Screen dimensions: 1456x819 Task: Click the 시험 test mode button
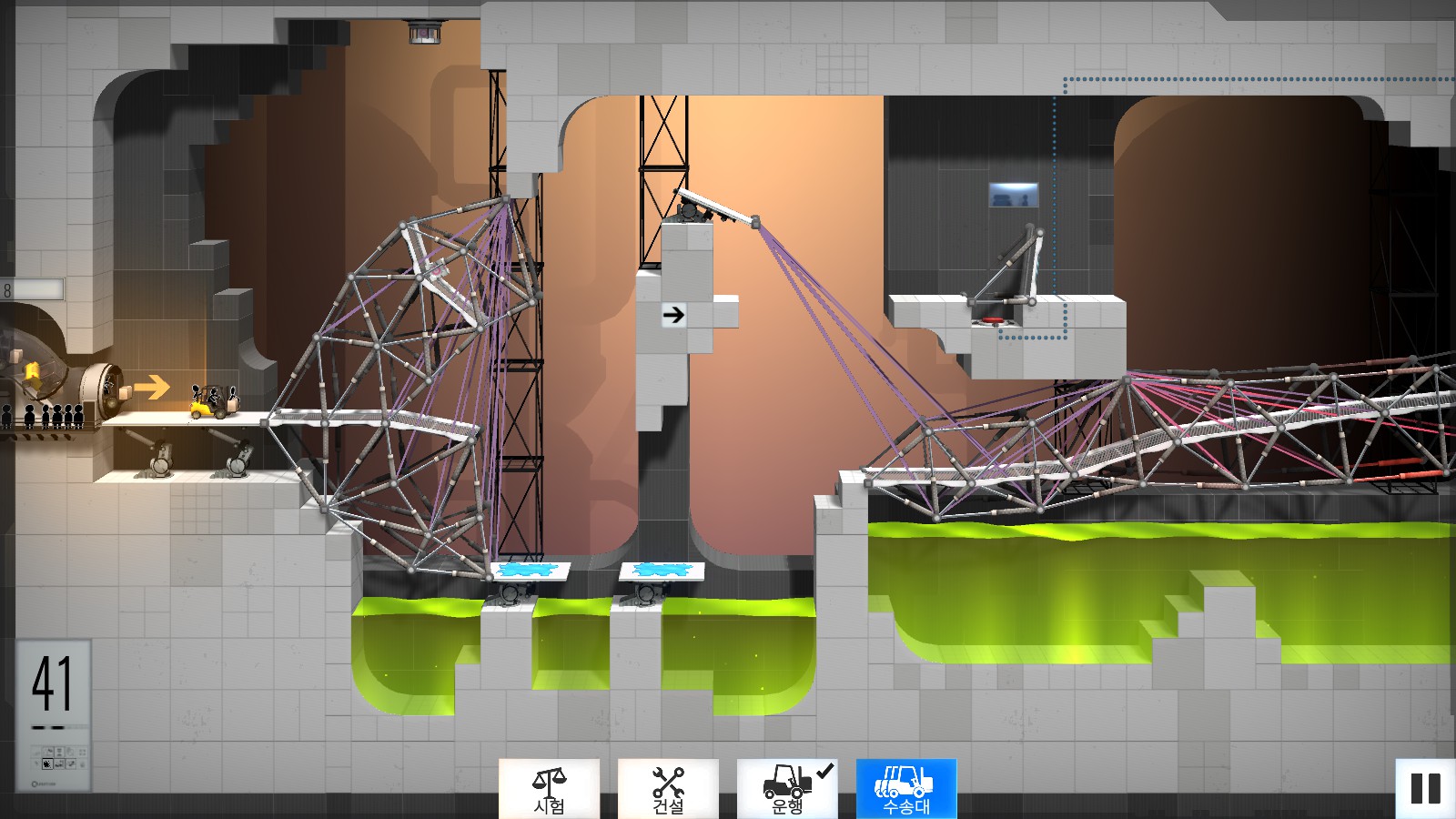click(x=549, y=788)
